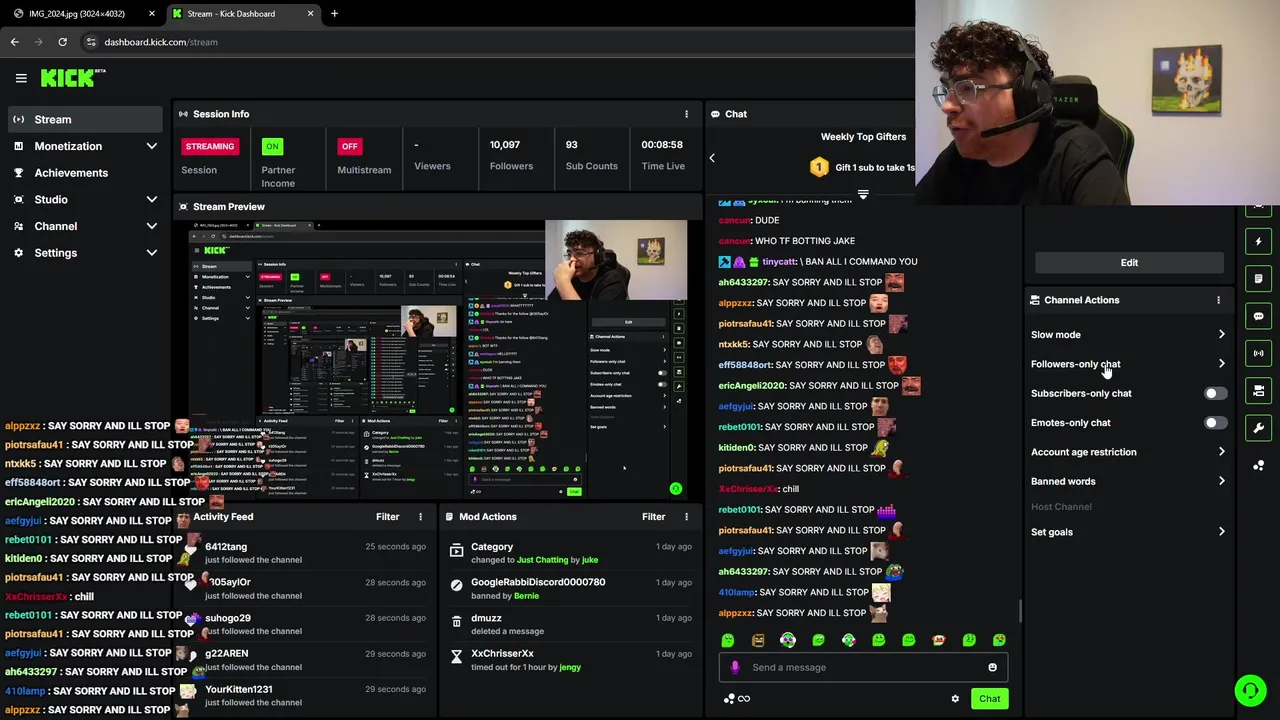Click the green Chat send button
This screenshot has width=1280, height=720.
989,699
